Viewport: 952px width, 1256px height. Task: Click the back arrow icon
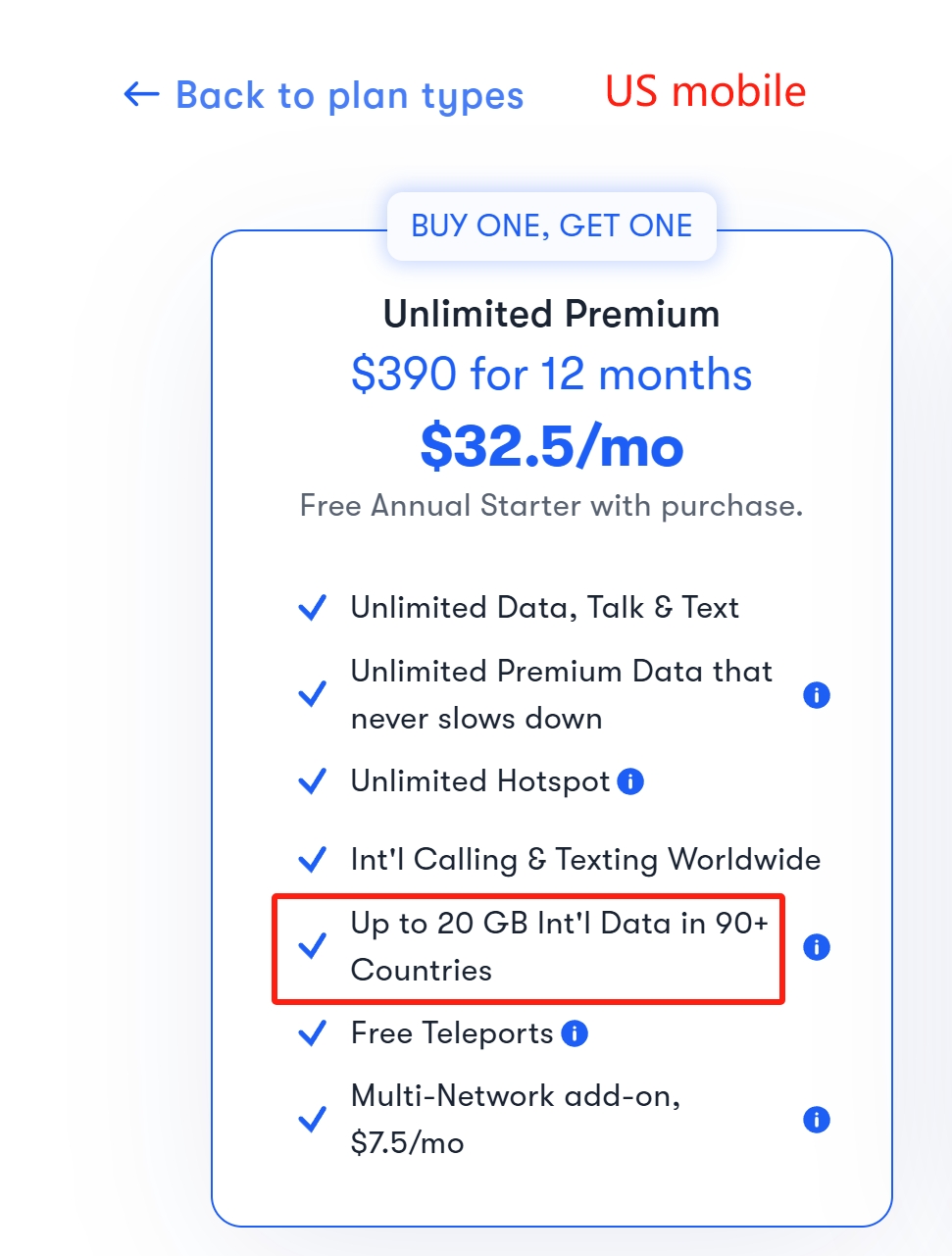[141, 95]
